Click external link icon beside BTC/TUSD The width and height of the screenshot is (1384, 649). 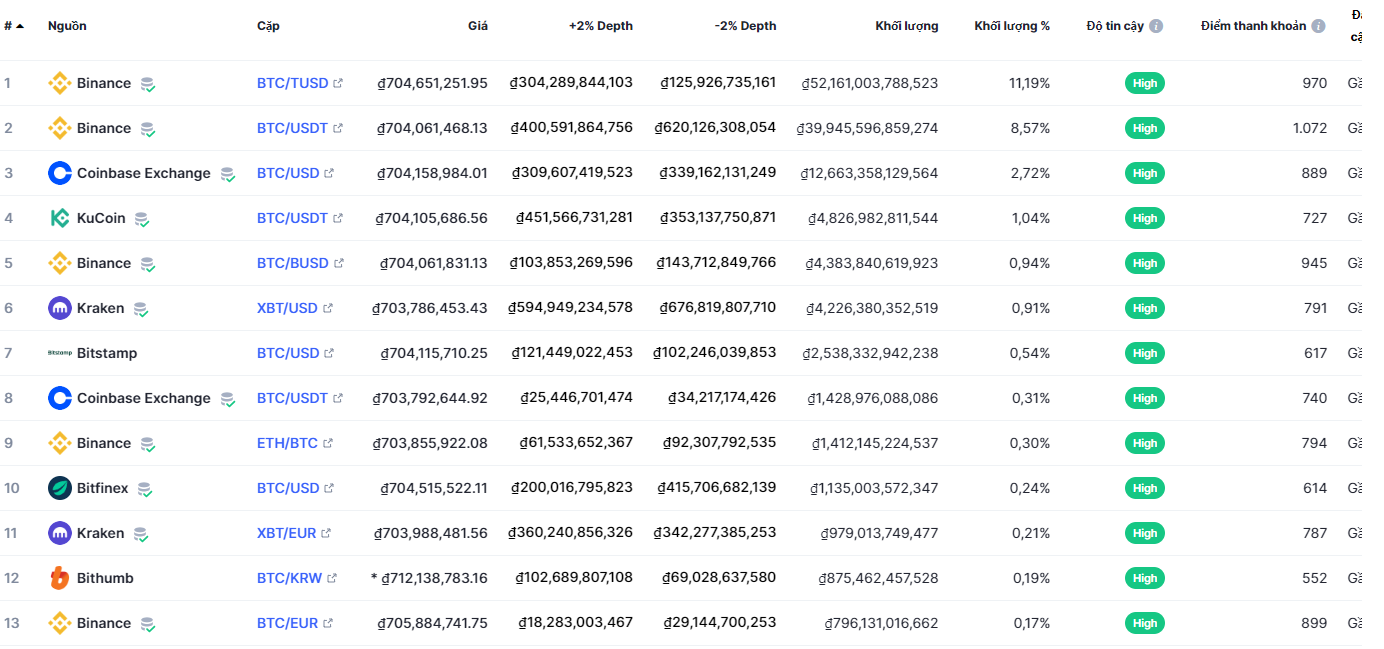tap(338, 84)
